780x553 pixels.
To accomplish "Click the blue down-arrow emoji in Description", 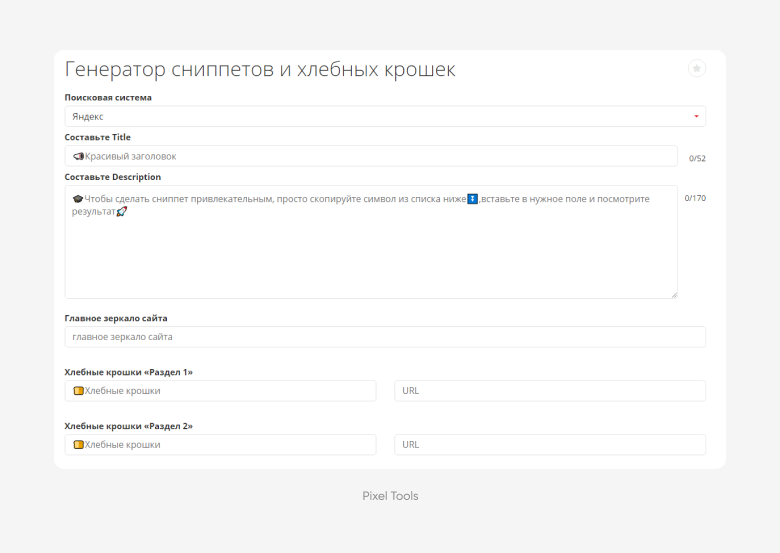I will coord(472,199).
